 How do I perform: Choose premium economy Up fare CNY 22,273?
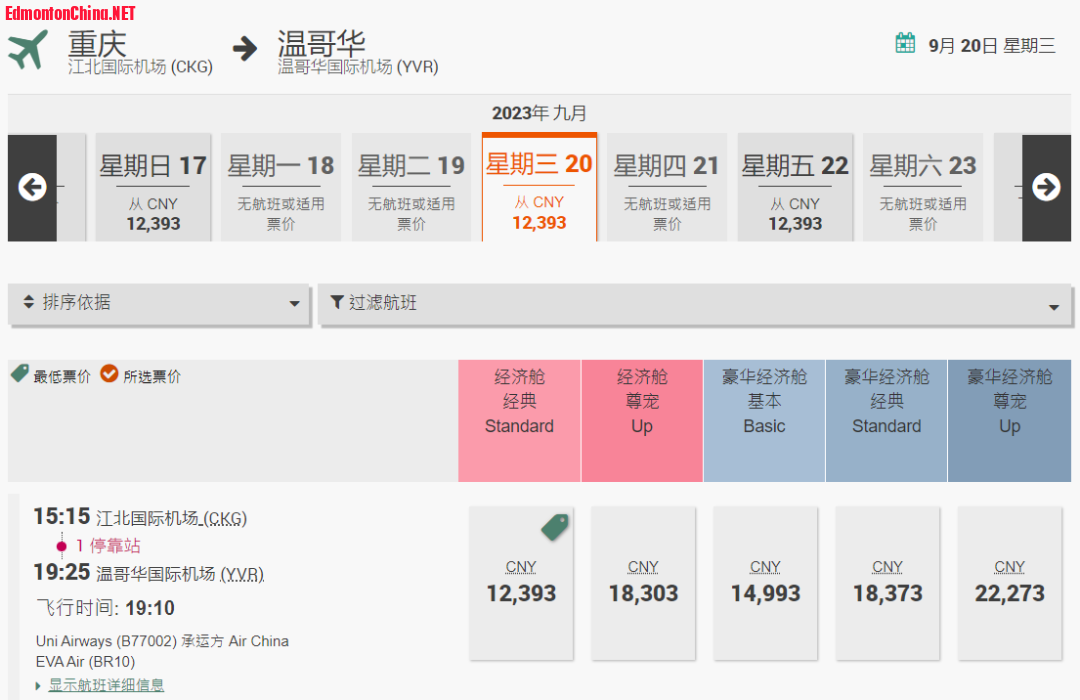click(x=1009, y=583)
